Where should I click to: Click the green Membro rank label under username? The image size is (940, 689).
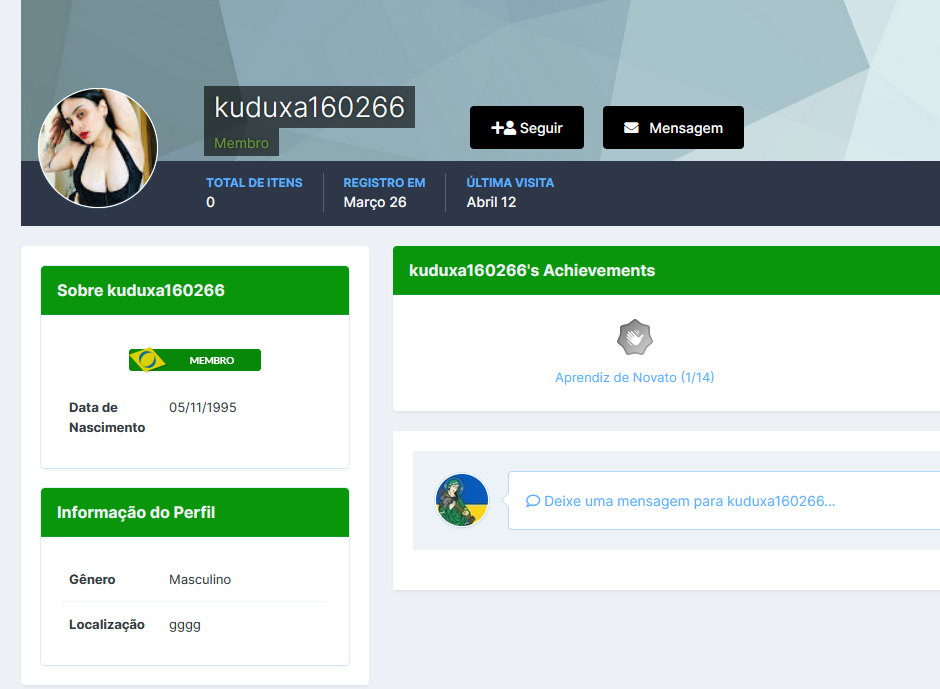click(x=241, y=143)
